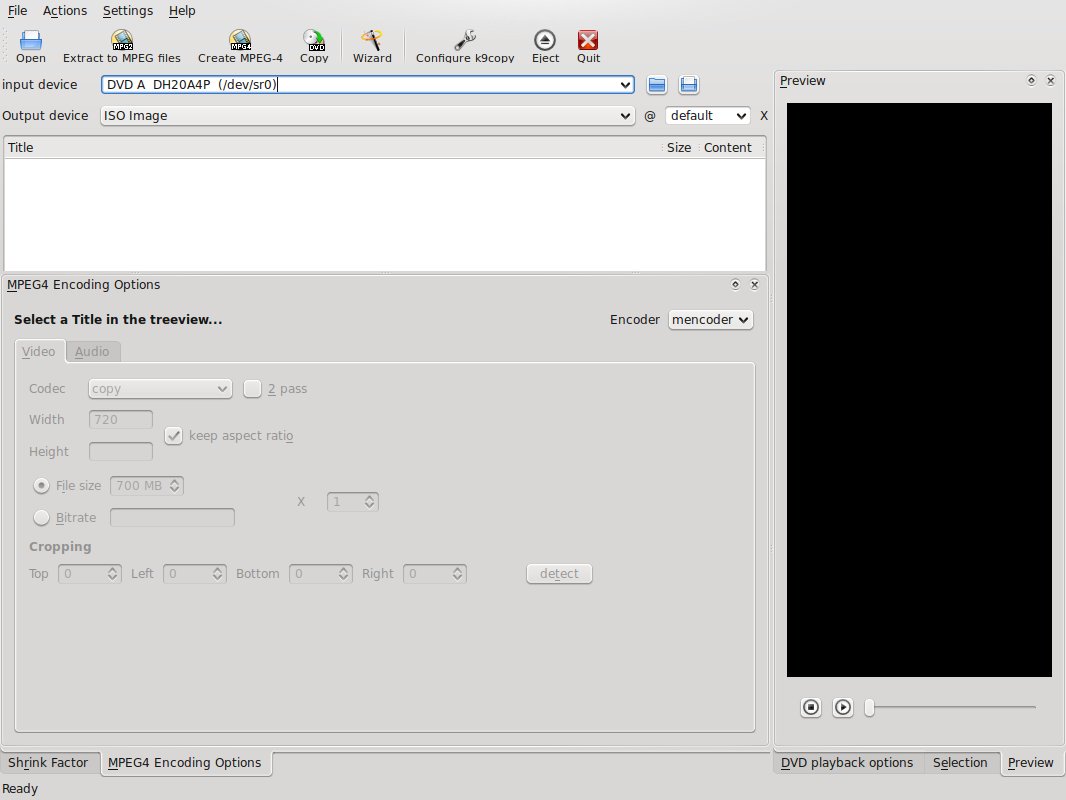
Task: Open the Help menu
Action: (182, 11)
